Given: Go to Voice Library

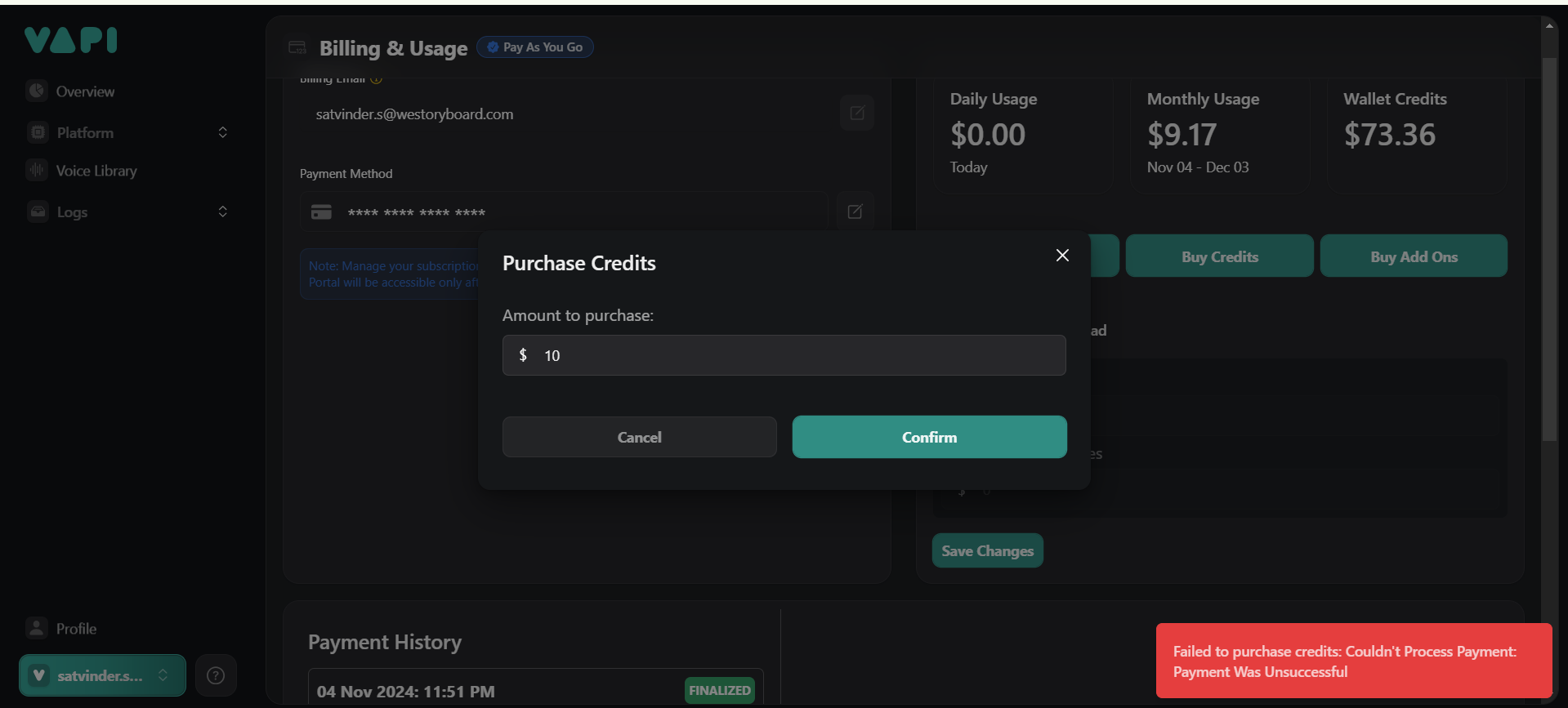Looking at the screenshot, I should pos(96,171).
